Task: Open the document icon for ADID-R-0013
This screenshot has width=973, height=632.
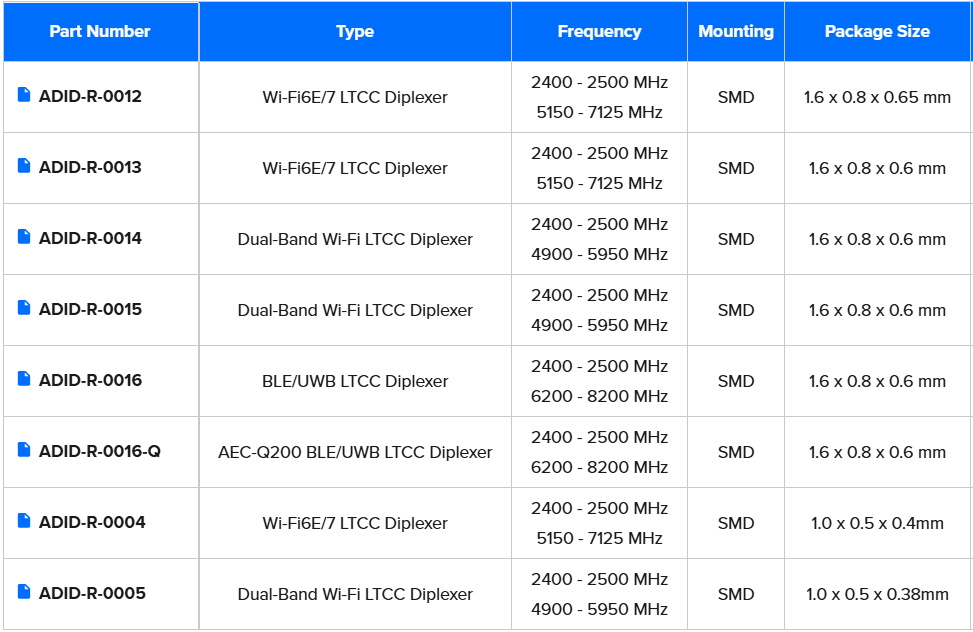Action: (24, 165)
